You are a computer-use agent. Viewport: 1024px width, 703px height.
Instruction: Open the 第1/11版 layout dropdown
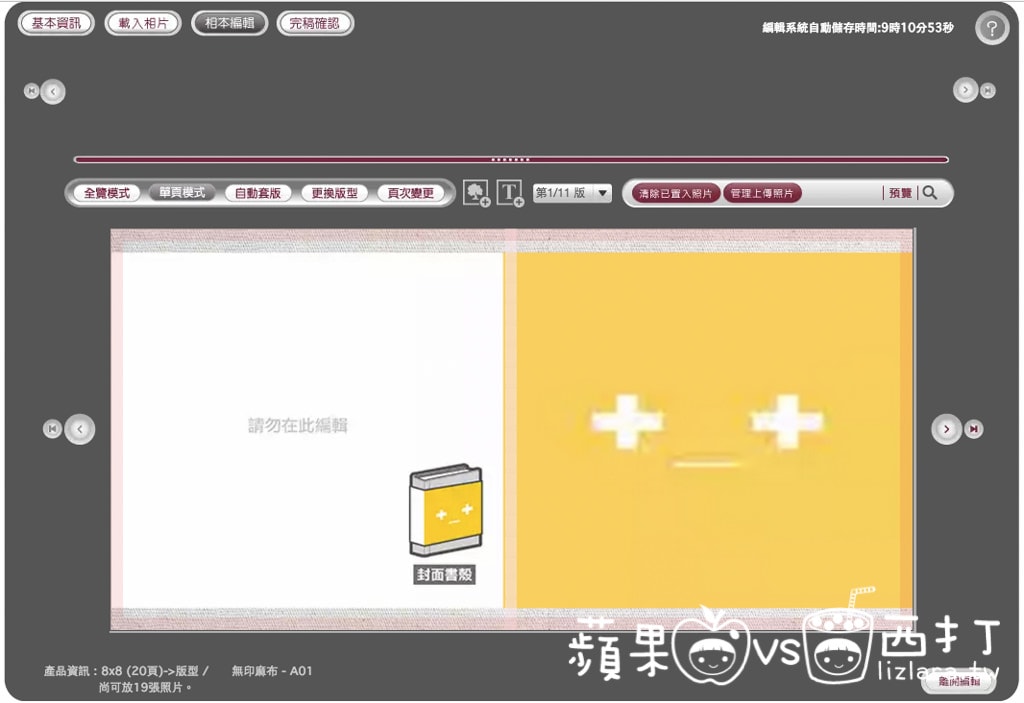(x=572, y=193)
